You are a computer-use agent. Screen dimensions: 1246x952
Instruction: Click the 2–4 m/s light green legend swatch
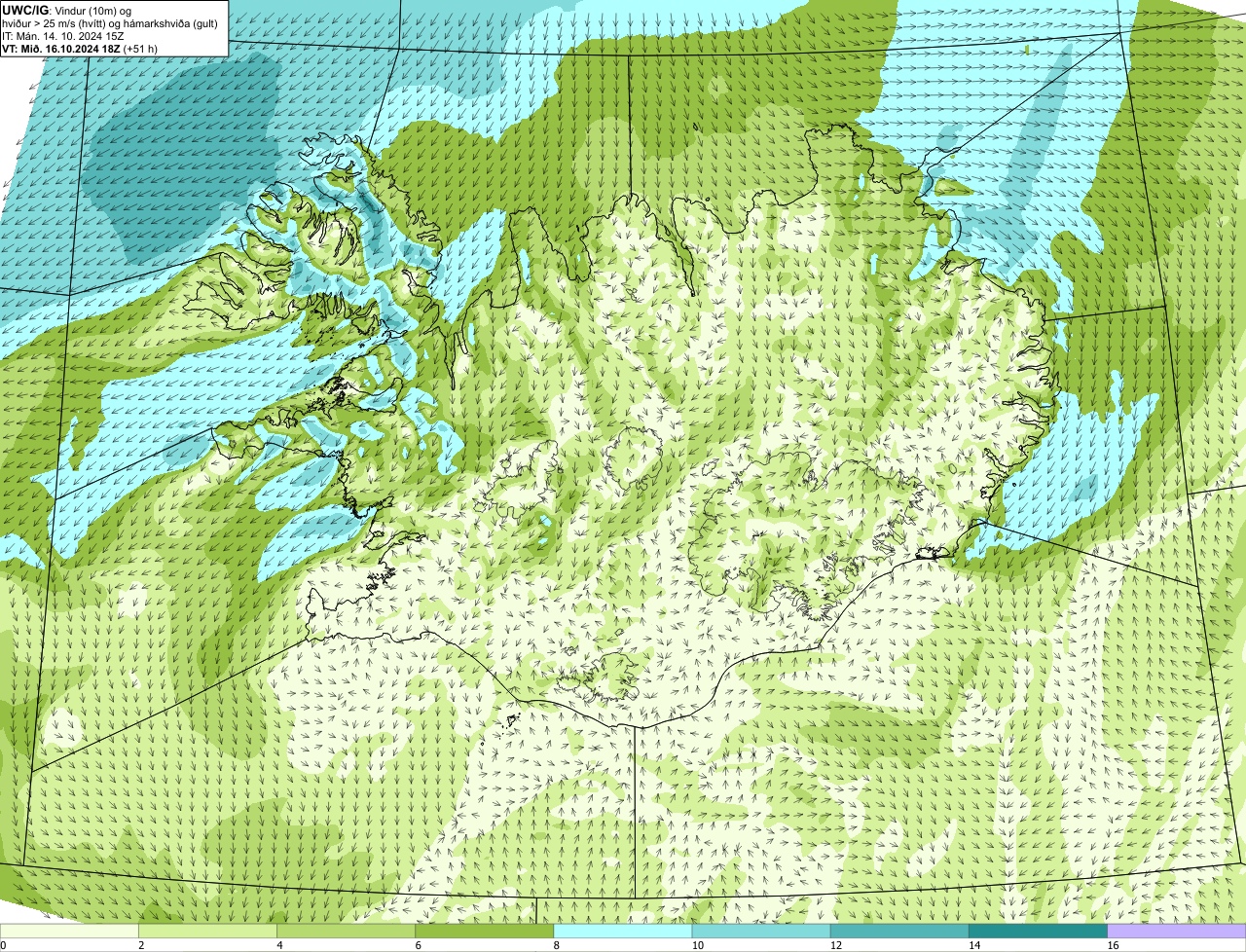[x=208, y=932]
